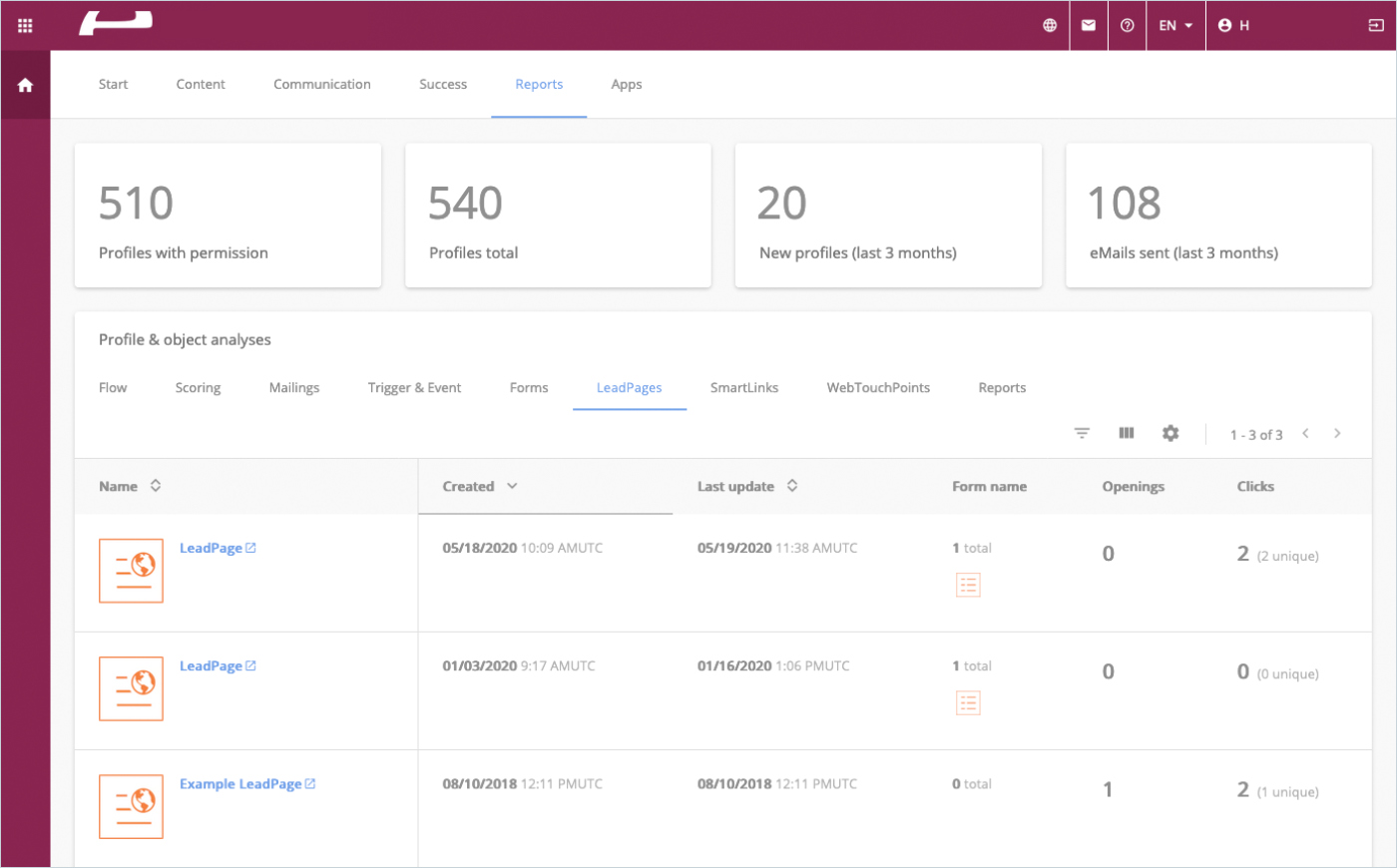Click the globe icon in header
Viewport: 1397px width, 868px height.
[1050, 26]
